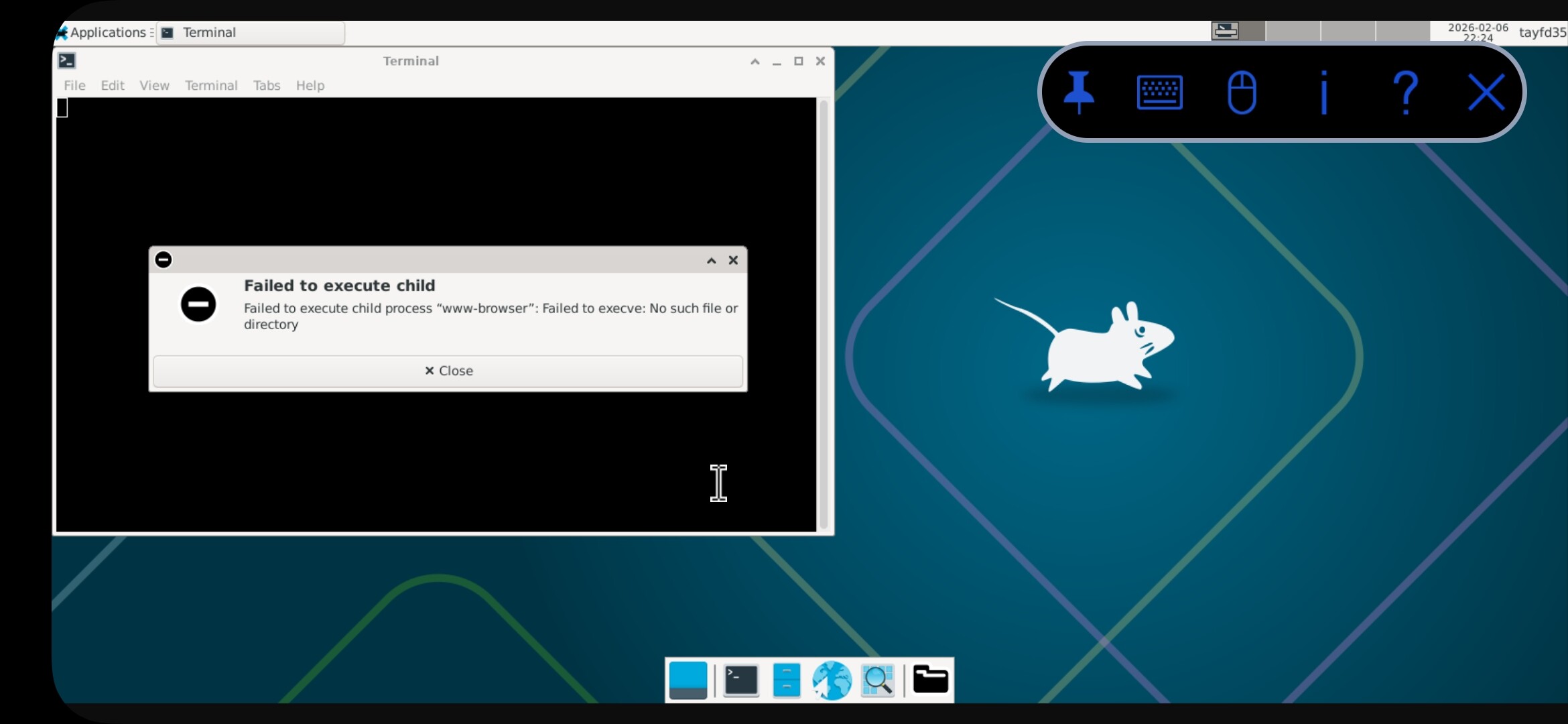Click Show Desktop icon in dock

tap(688, 680)
